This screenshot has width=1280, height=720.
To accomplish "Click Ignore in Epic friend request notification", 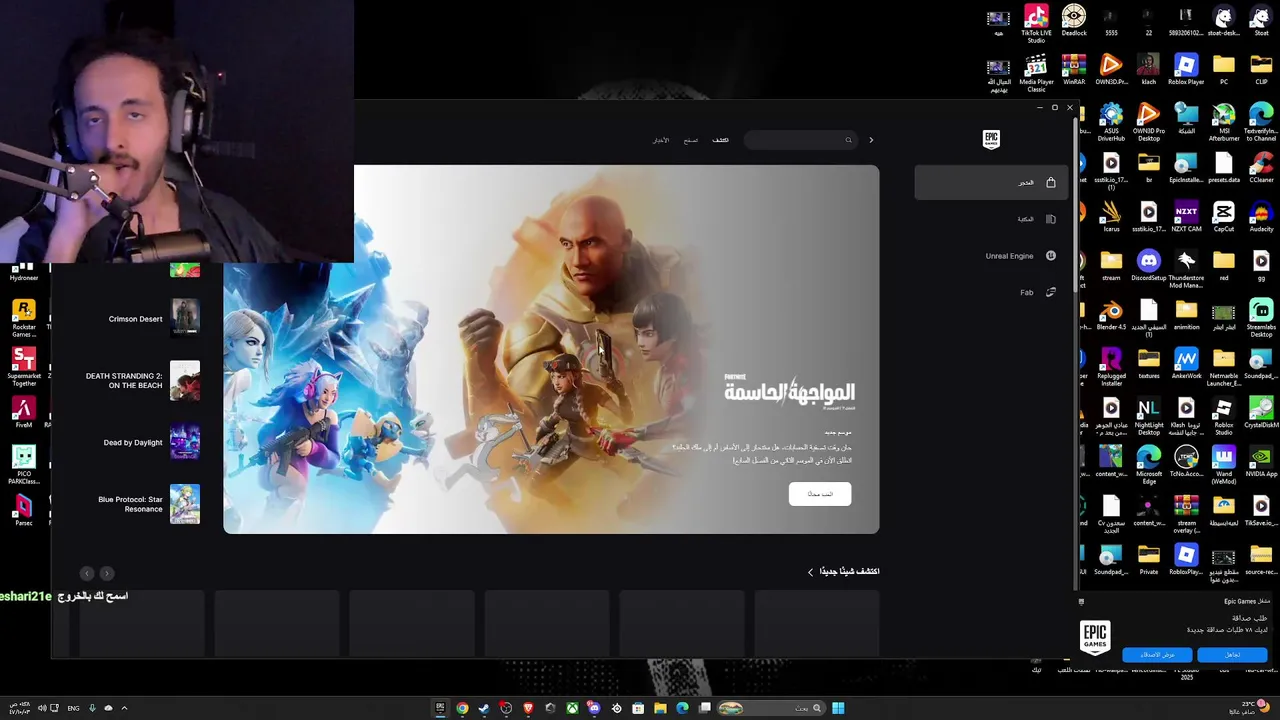I will click(x=1232, y=655).
